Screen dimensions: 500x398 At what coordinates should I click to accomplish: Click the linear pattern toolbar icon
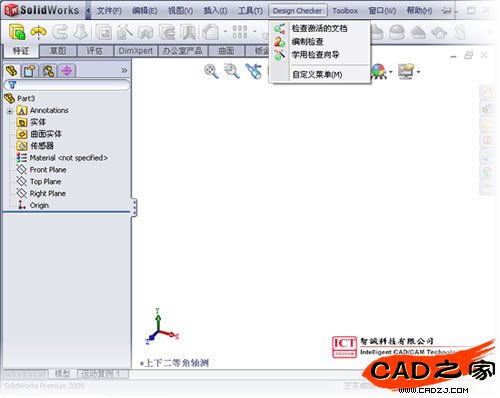(240, 32)
